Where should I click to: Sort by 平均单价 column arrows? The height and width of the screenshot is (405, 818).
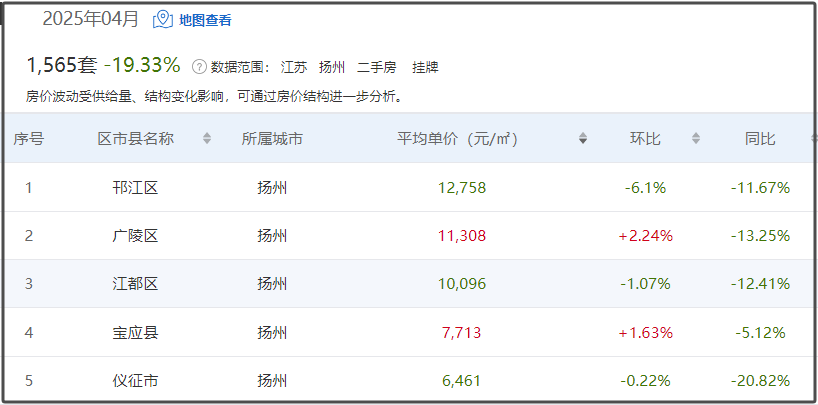pos(583,138)
